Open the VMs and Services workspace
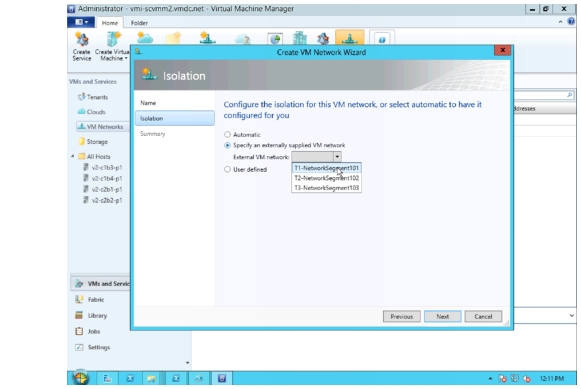 (x=100, y=284)
